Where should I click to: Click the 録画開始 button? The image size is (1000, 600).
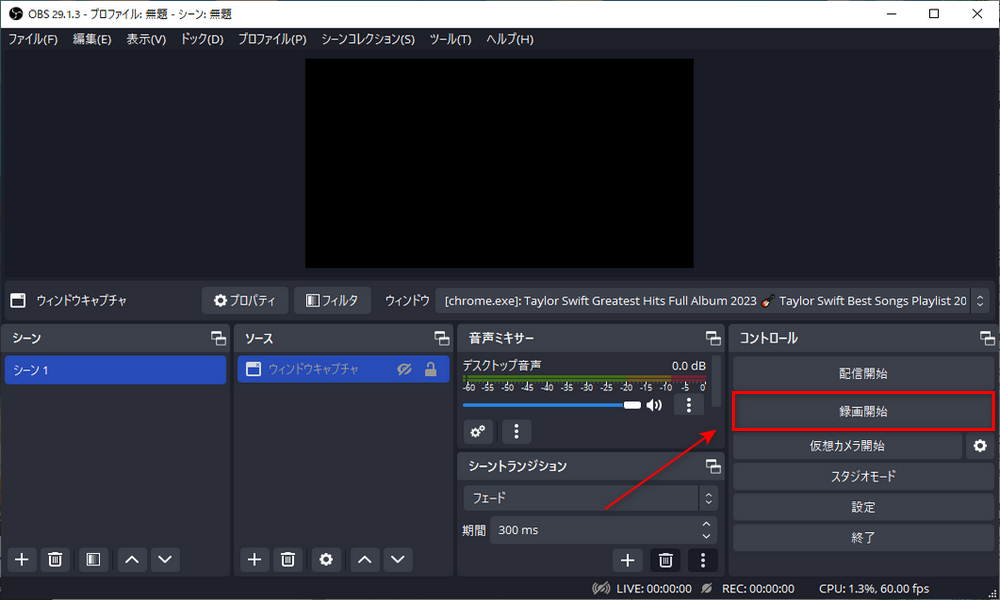pos(863,411)
